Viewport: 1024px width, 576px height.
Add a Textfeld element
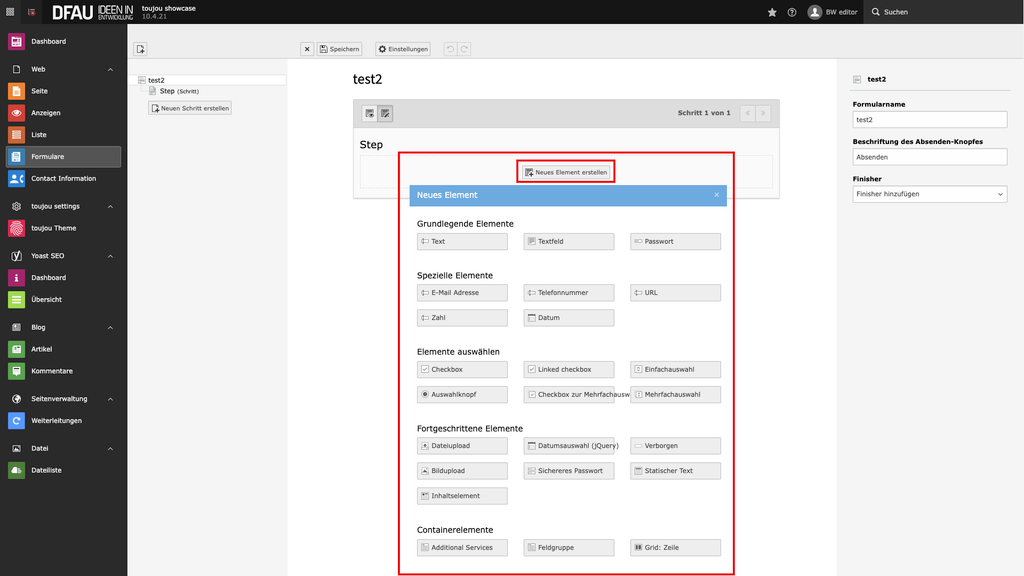[569, 242]
